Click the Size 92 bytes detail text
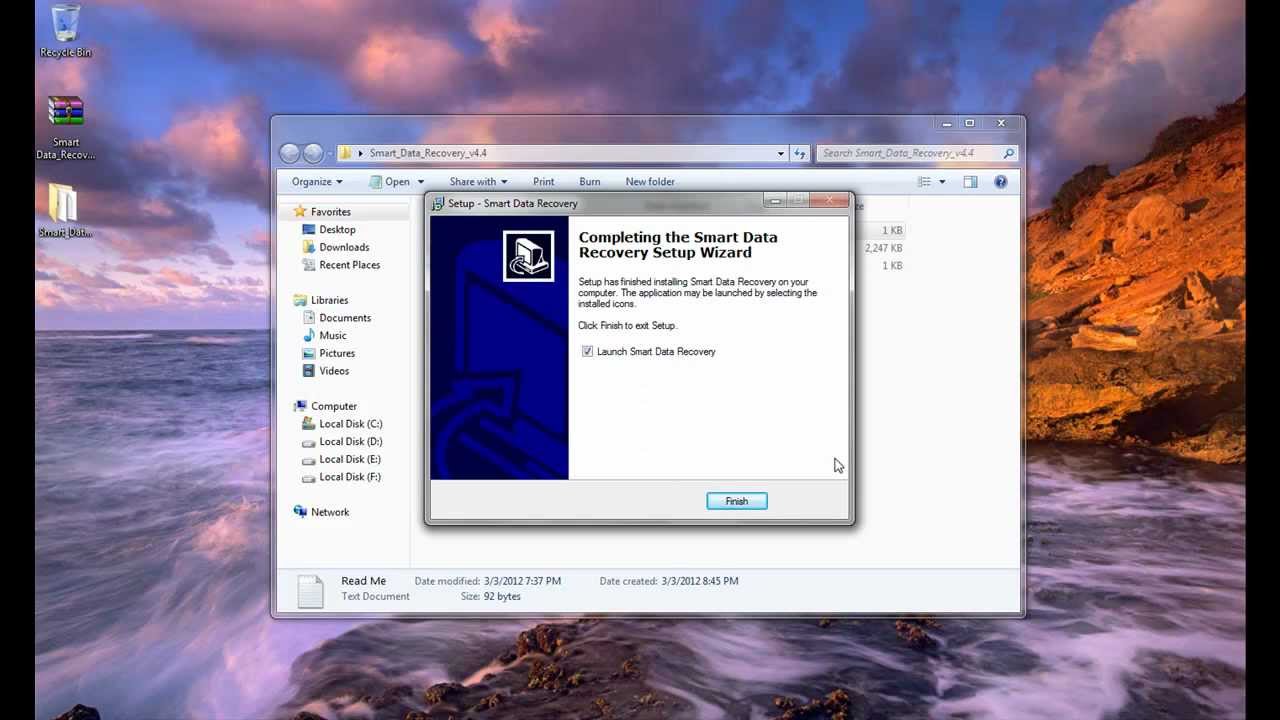1280x720 pixels. pyautogui.click(x=490, y=597)
